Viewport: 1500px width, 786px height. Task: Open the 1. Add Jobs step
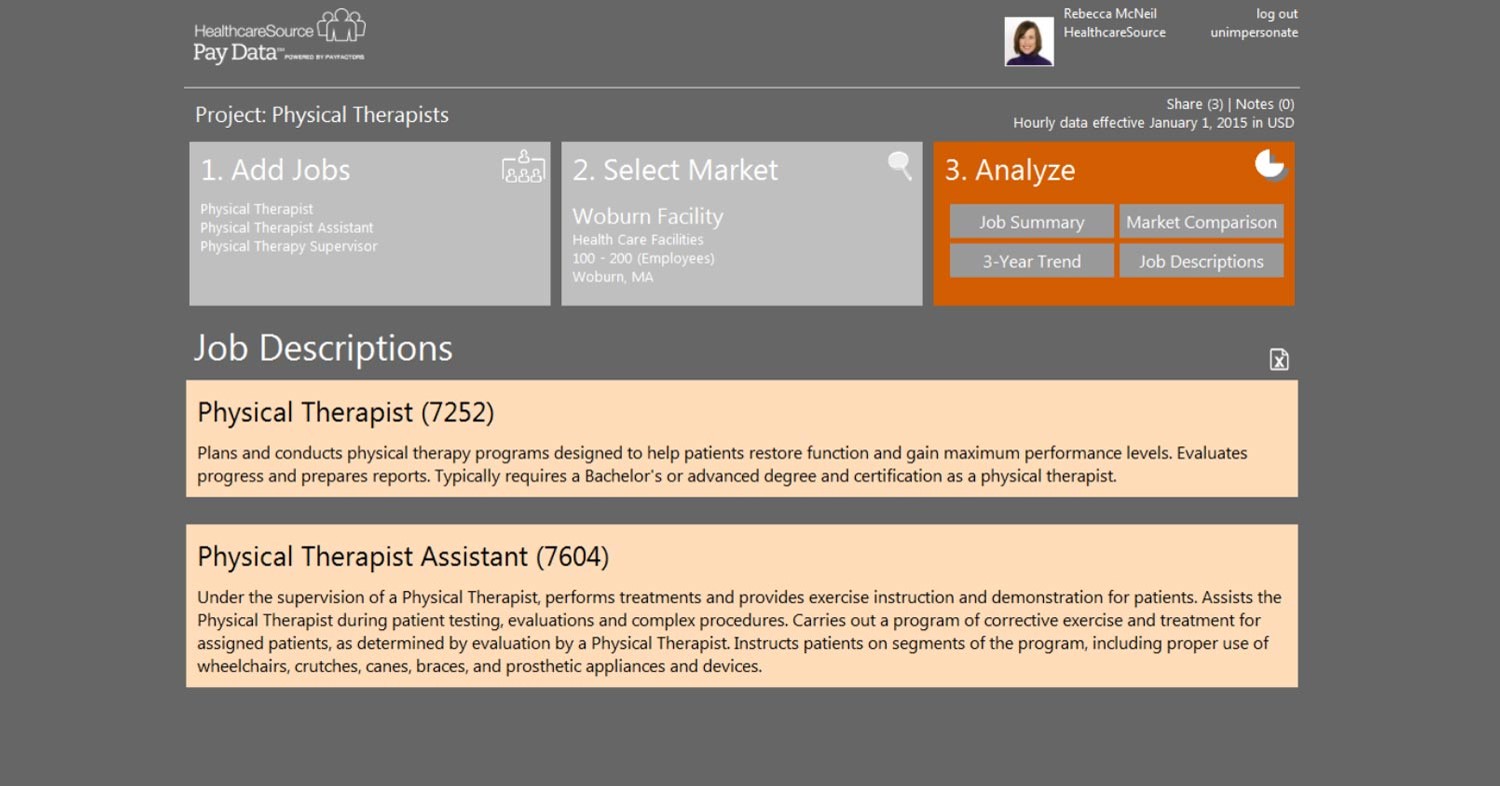point(276,170)
